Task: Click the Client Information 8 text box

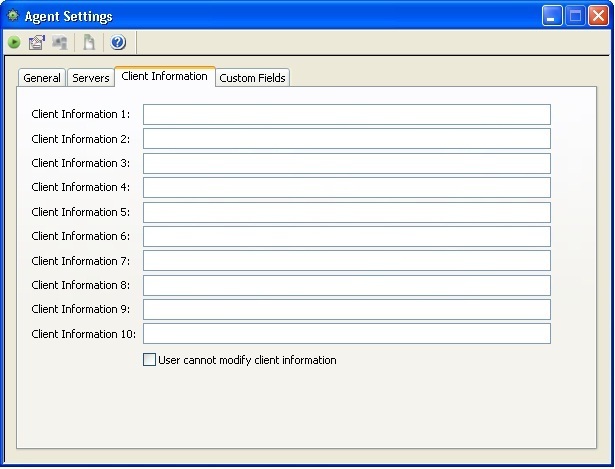Action: [347, 285]
